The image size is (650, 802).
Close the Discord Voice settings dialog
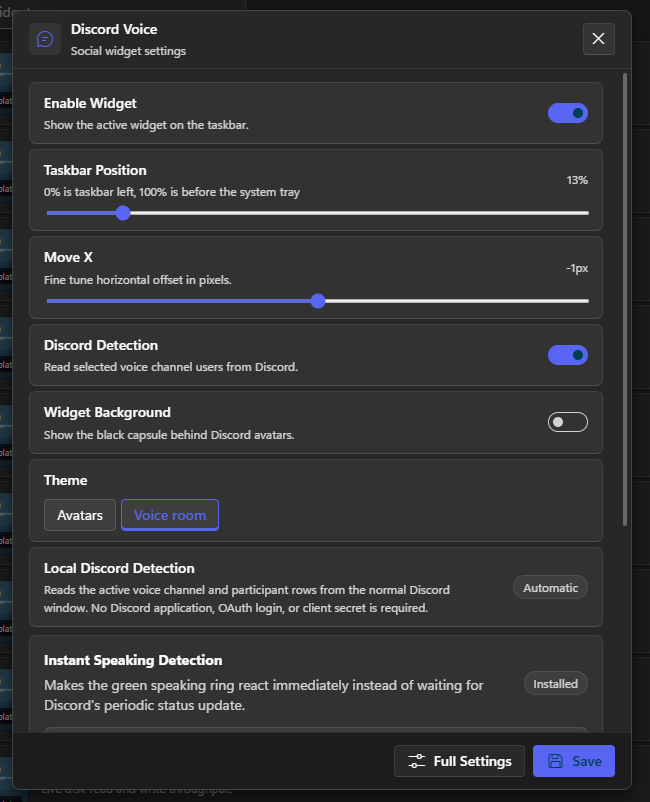pos(598,38)
